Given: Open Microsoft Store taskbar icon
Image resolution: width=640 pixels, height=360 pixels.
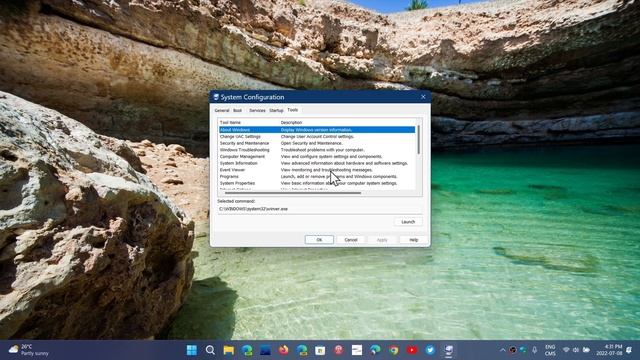Looking at the screenshot, I should pos(320,350).
